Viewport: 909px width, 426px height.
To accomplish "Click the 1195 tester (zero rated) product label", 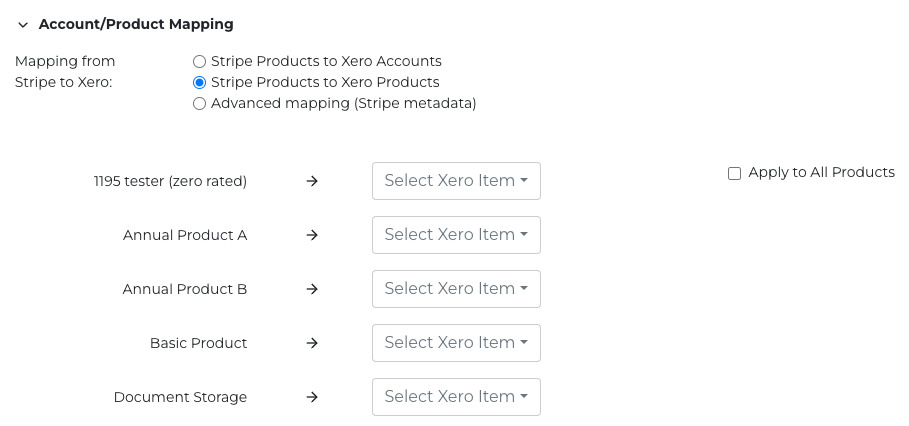I will 170,182.
